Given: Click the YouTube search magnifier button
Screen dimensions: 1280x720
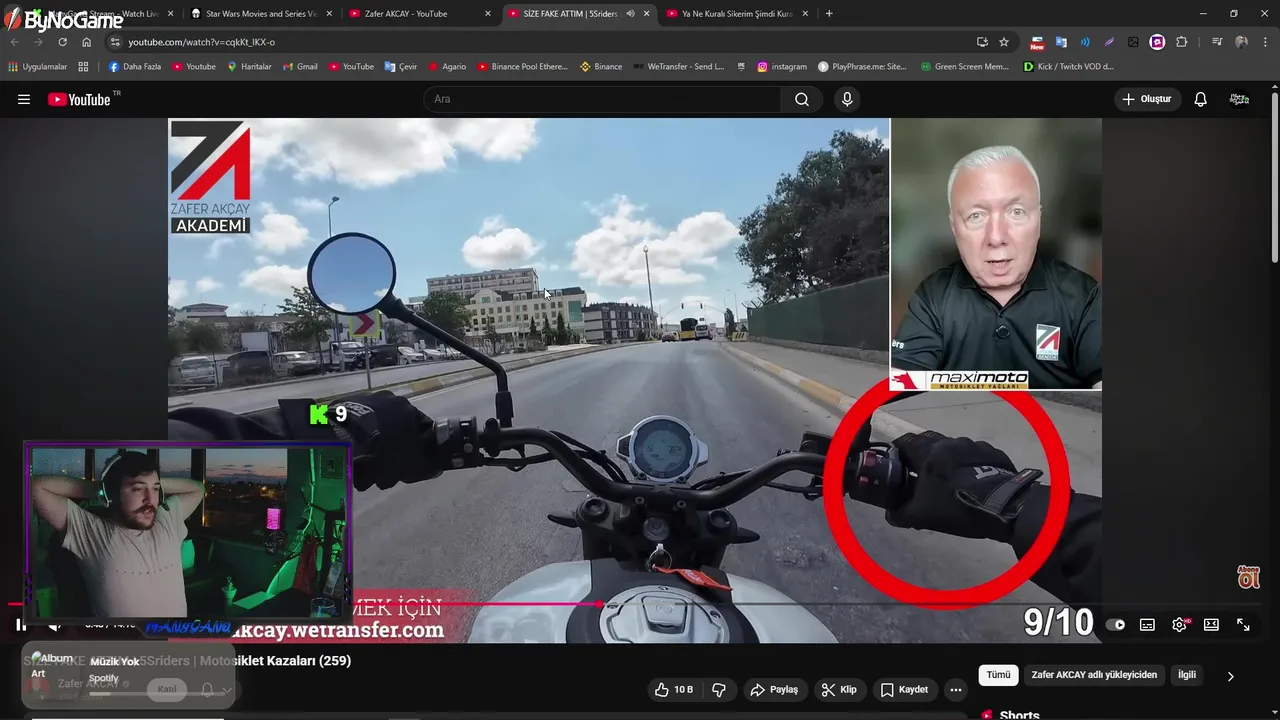Looking at the screenshot, I should click(802, 99).
